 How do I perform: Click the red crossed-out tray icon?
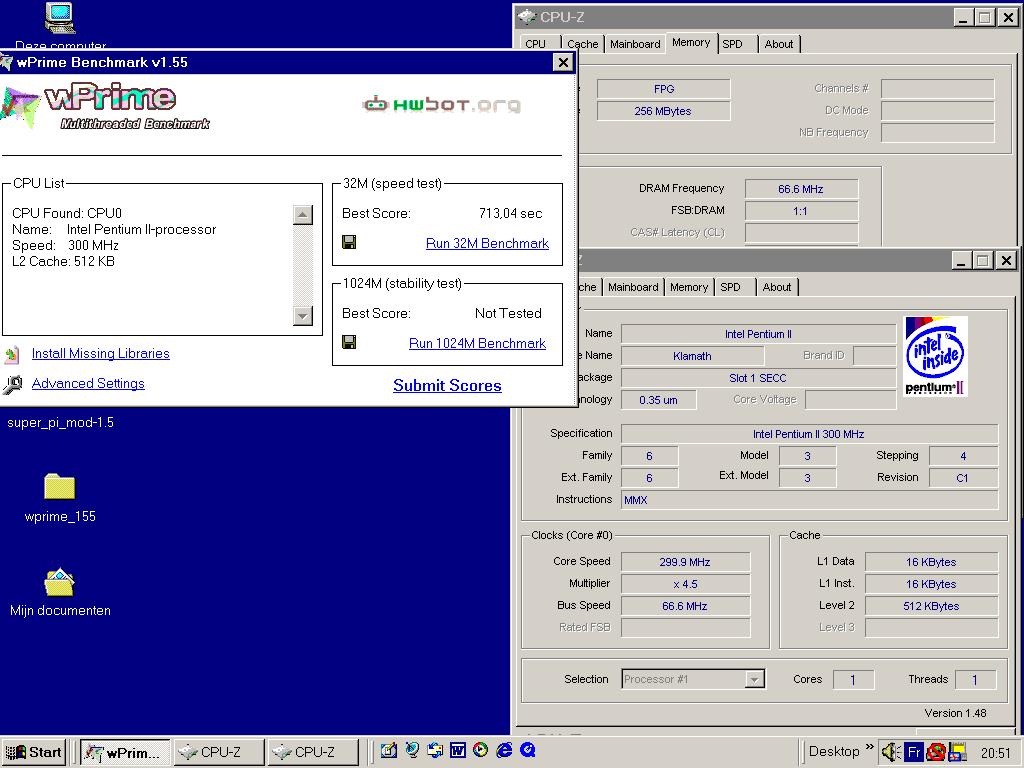click(x=936, y=752)
